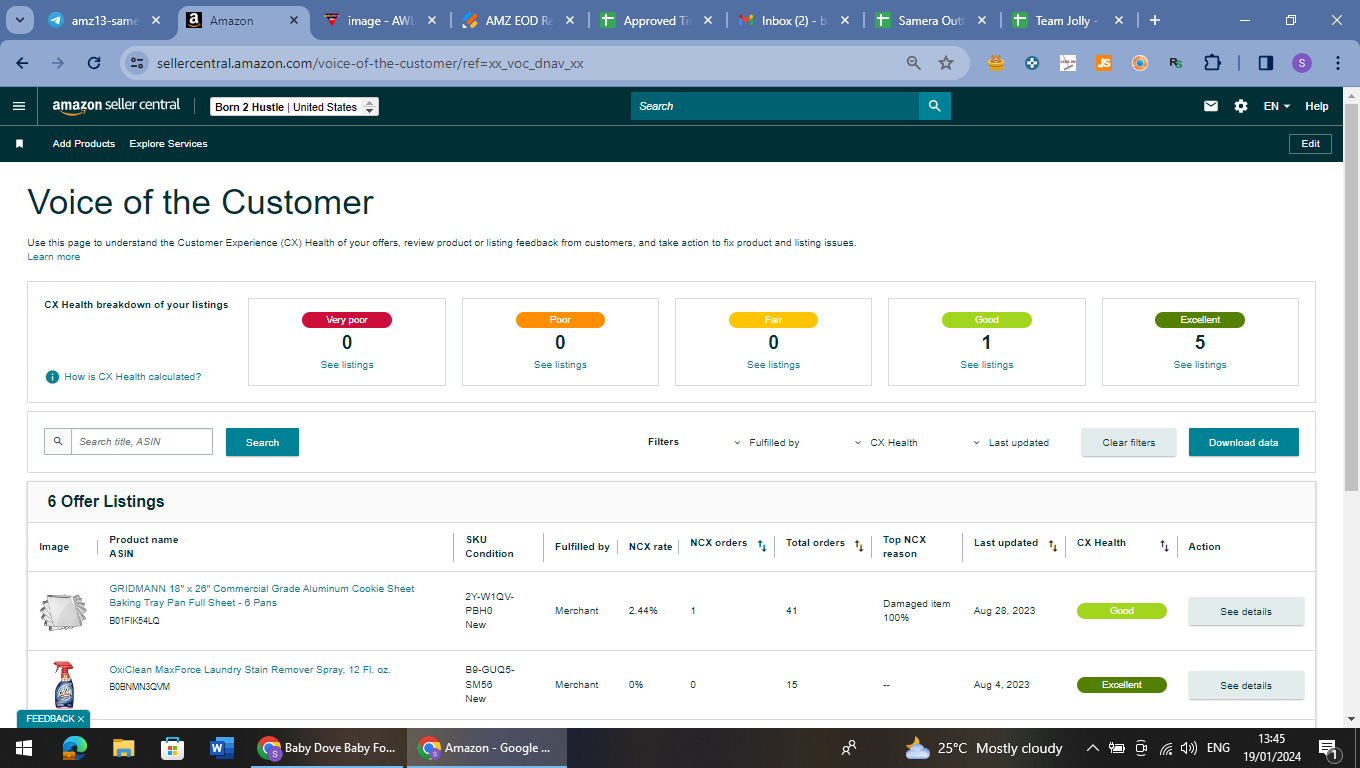Click Add Products in navigation bar
The image size is (1360, 768).
[84, 144]
